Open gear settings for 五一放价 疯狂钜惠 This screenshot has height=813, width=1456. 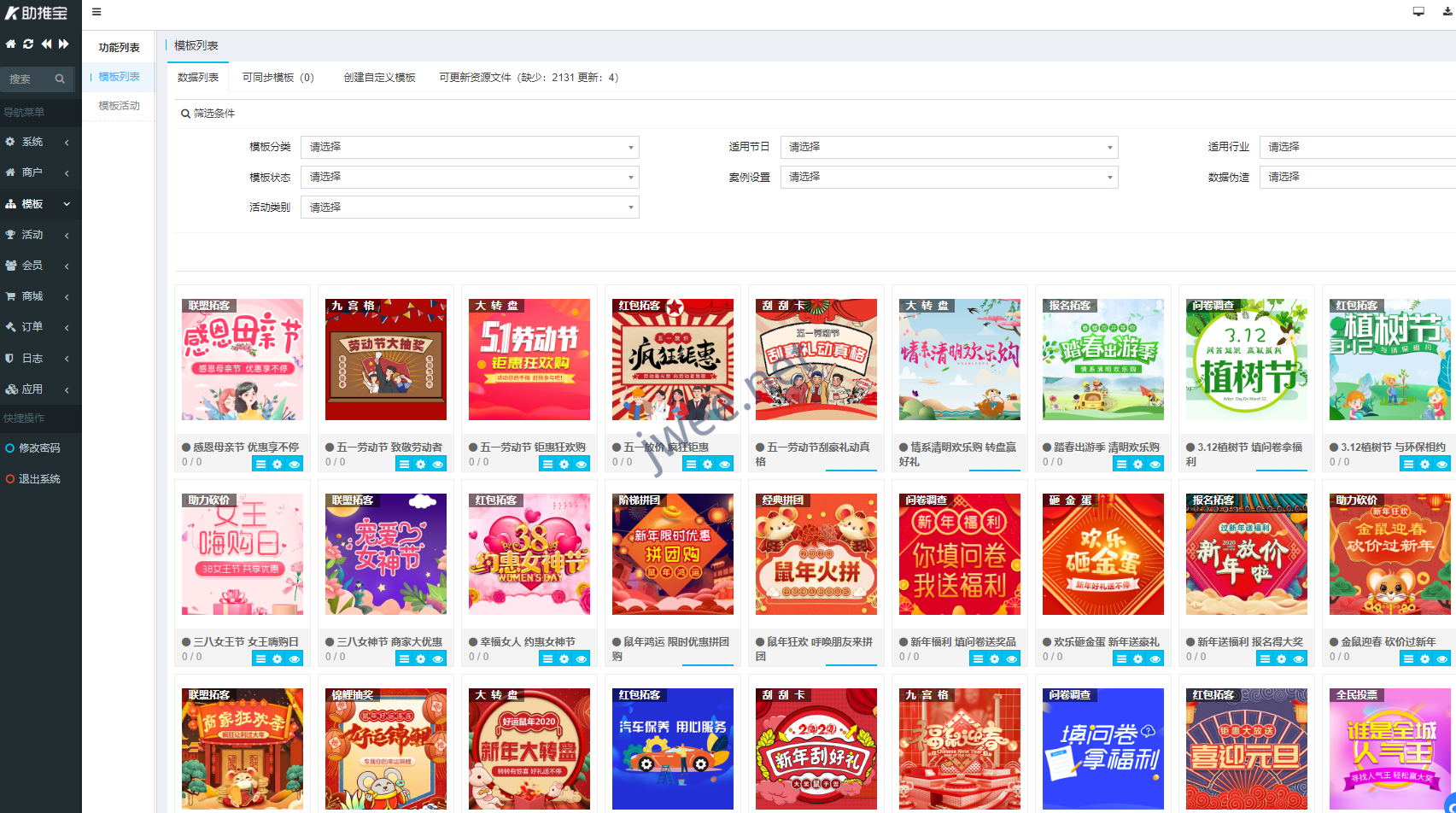point(708,465)
